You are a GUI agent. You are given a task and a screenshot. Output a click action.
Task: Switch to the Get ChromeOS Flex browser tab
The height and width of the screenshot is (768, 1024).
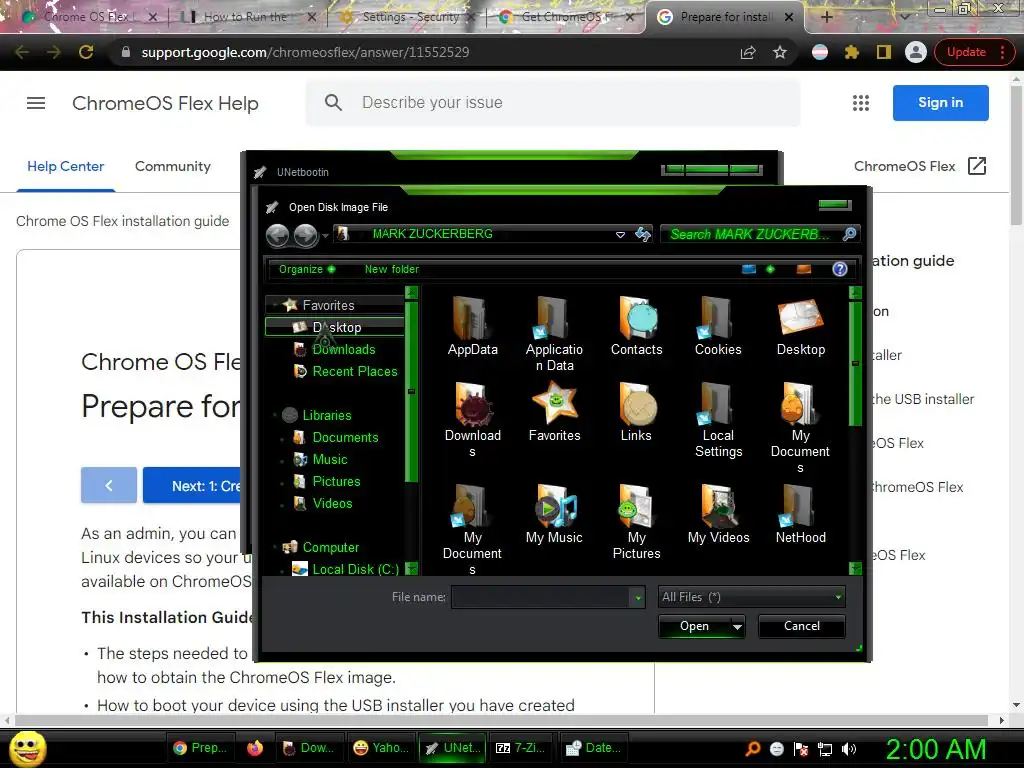tap(566, 17)
